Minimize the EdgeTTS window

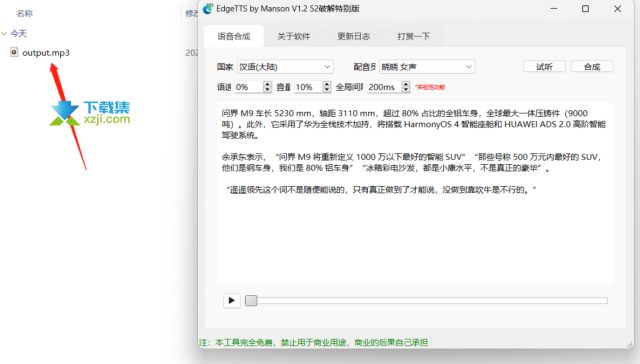point(554,9)
